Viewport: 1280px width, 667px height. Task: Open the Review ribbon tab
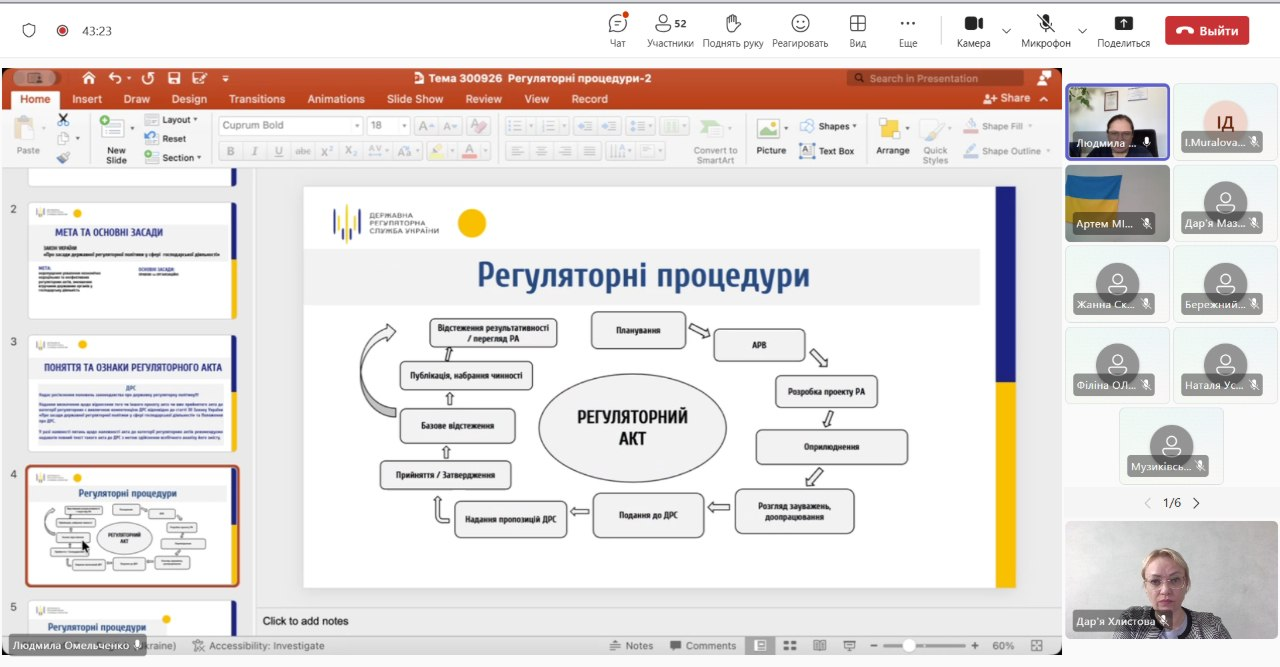pyautogui.click(x=484, y=99)
